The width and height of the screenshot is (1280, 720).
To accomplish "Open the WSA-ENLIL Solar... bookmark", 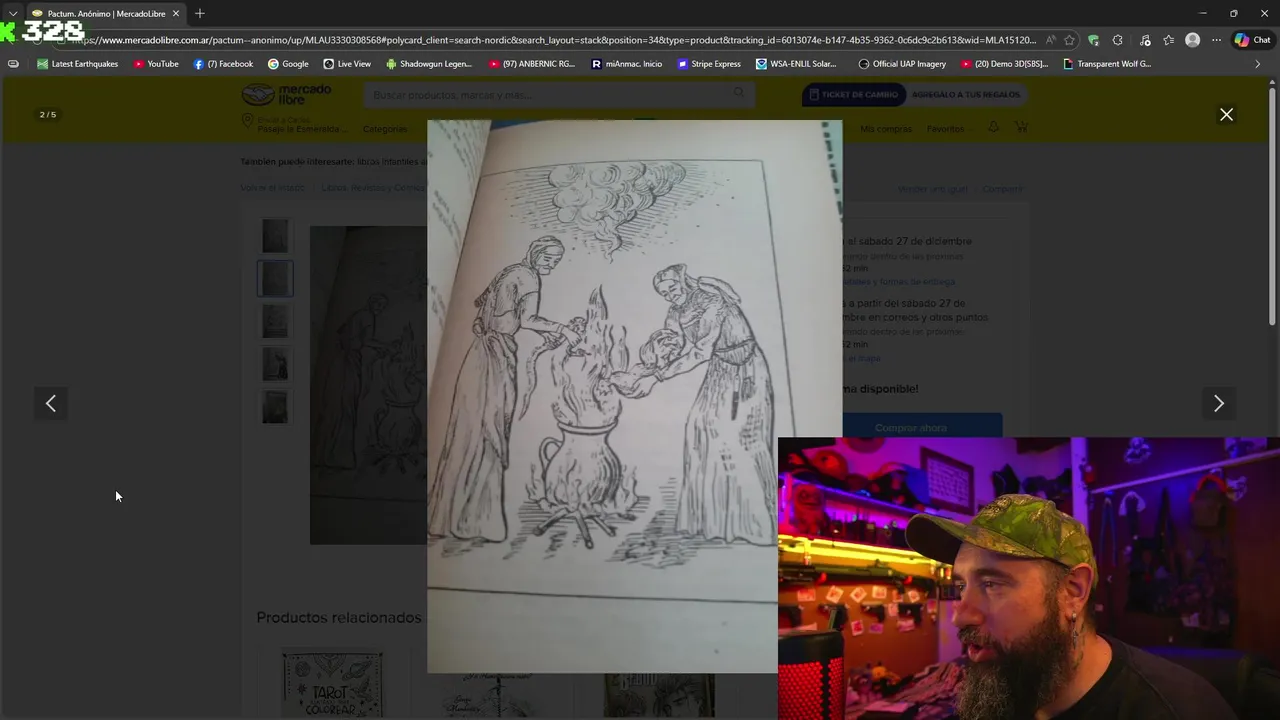I will pyautogui.click(x=796, y=64).
